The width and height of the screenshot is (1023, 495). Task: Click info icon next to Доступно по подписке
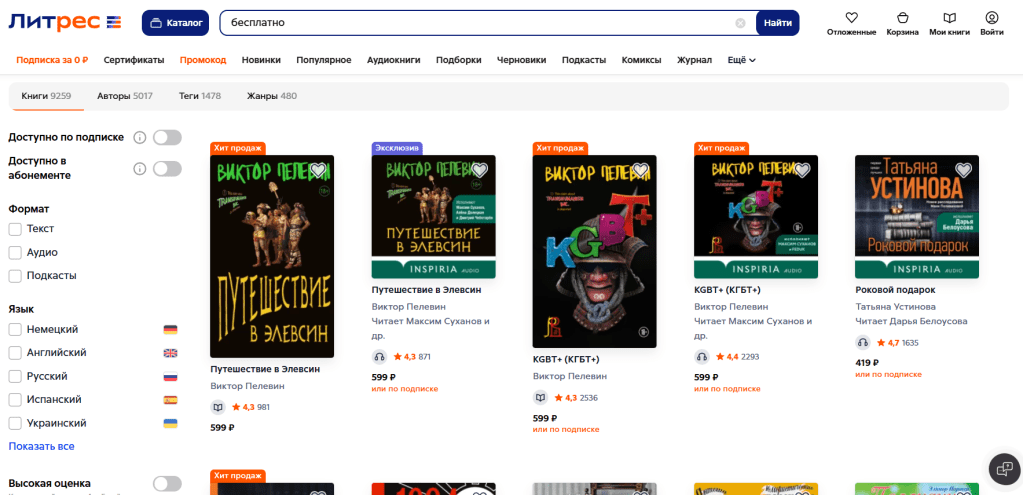pos(140,138)
